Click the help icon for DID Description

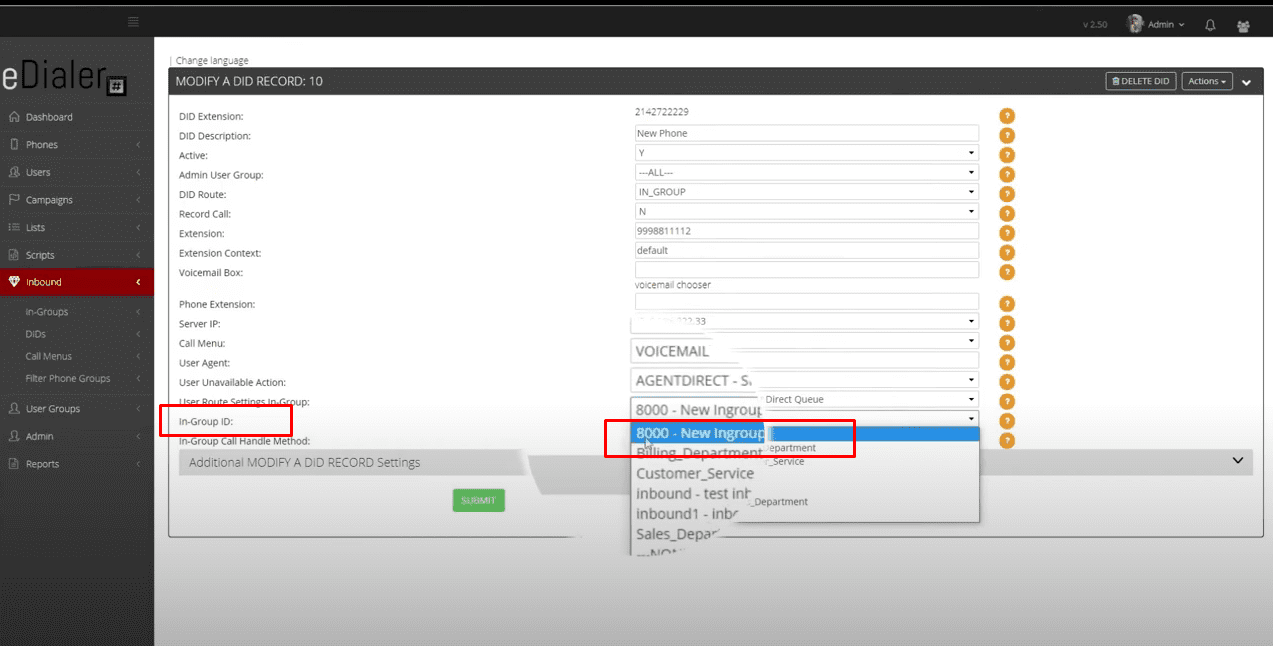click(x=1007, y=136)
